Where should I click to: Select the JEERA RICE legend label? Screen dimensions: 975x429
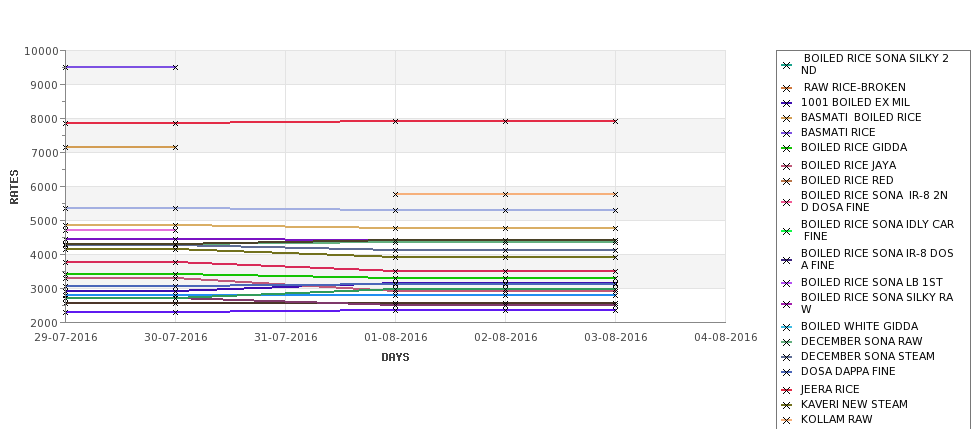tap(830, 389)
